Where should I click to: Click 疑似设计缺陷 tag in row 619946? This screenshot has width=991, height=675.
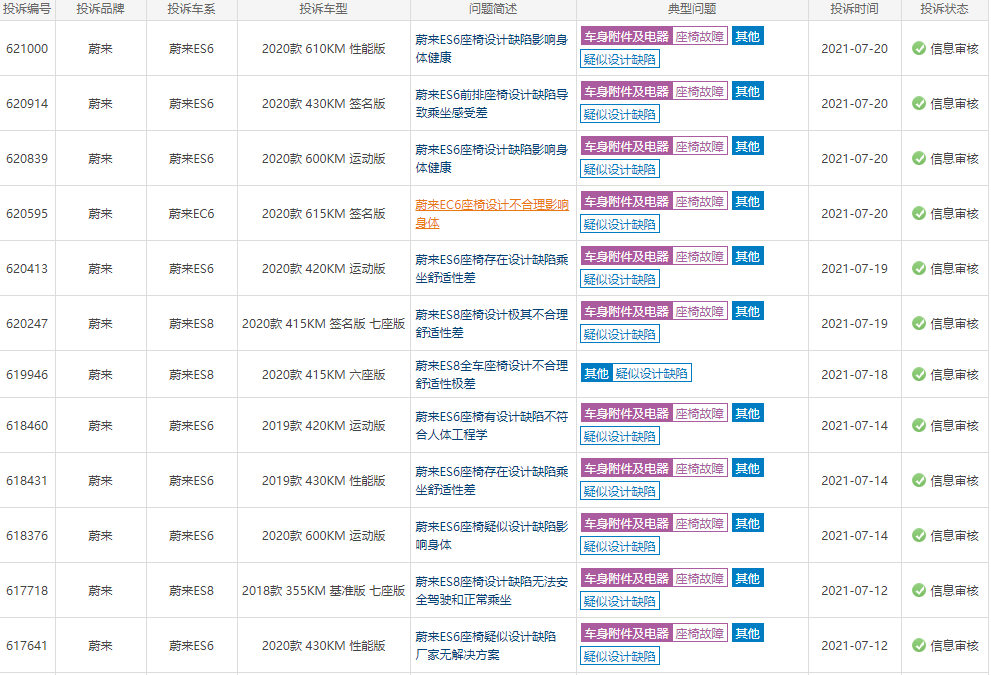652,374
